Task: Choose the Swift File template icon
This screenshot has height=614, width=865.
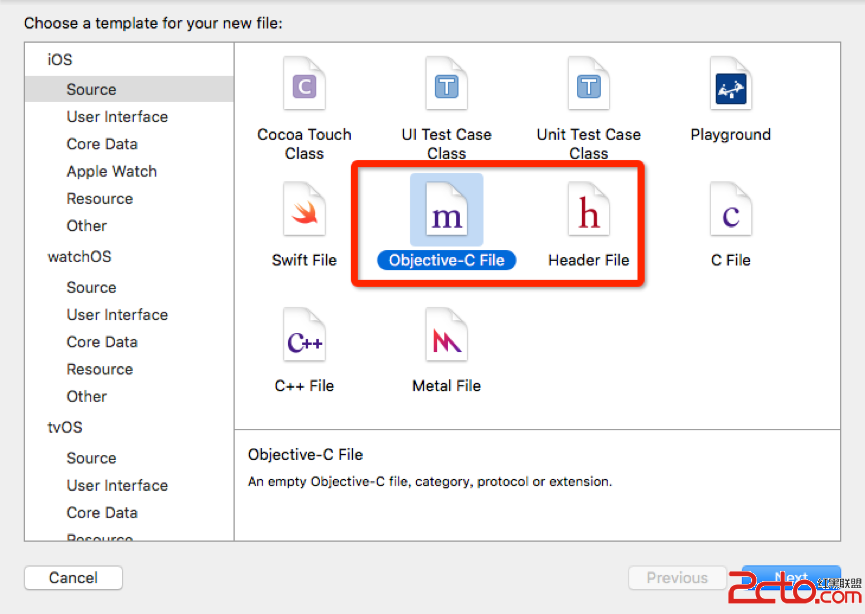Action: pos(304,213)
